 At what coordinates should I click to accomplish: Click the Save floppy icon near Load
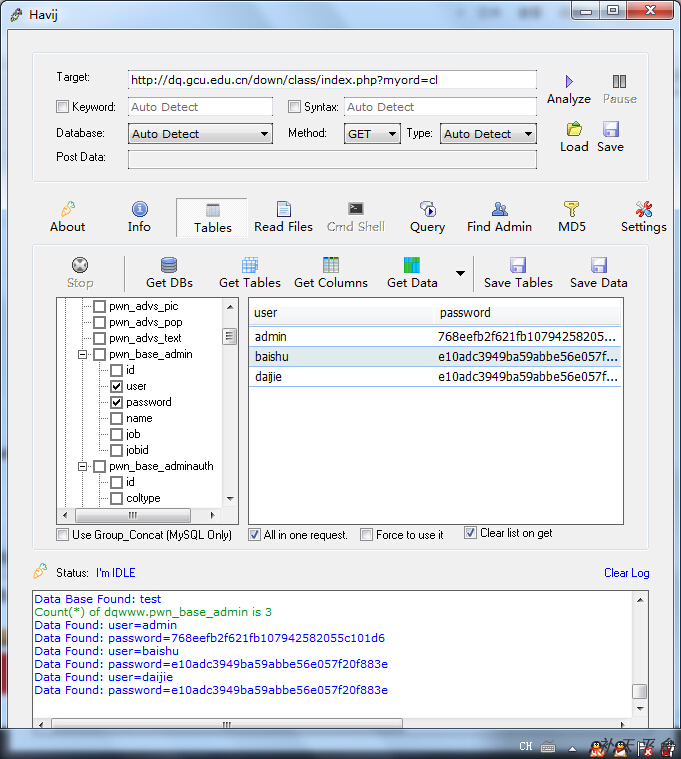click(x=610, y=129)
